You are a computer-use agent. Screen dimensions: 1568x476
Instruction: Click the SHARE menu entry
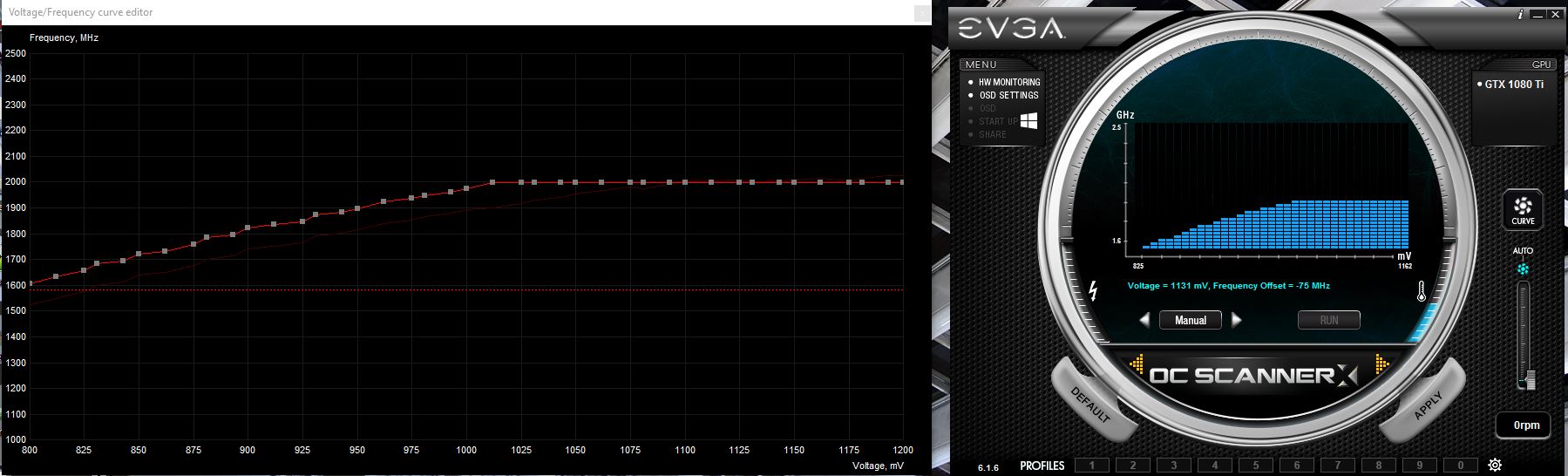pyautogui.click(x=993, y=134)
